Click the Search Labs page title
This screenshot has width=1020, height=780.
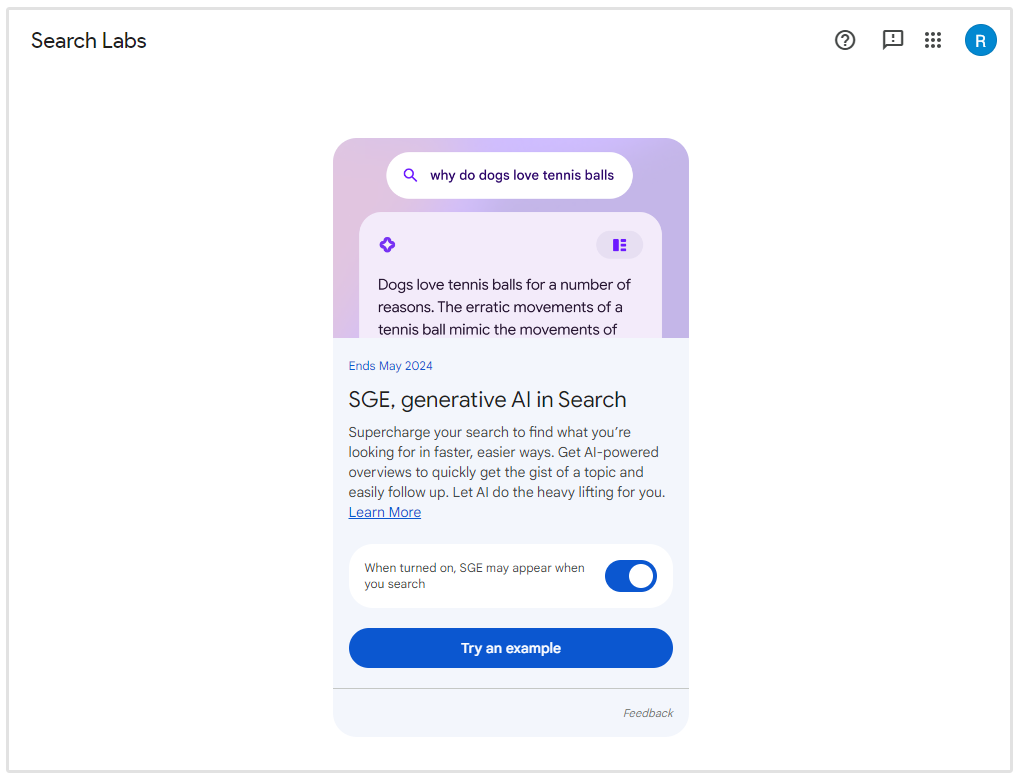coord(89,41)
